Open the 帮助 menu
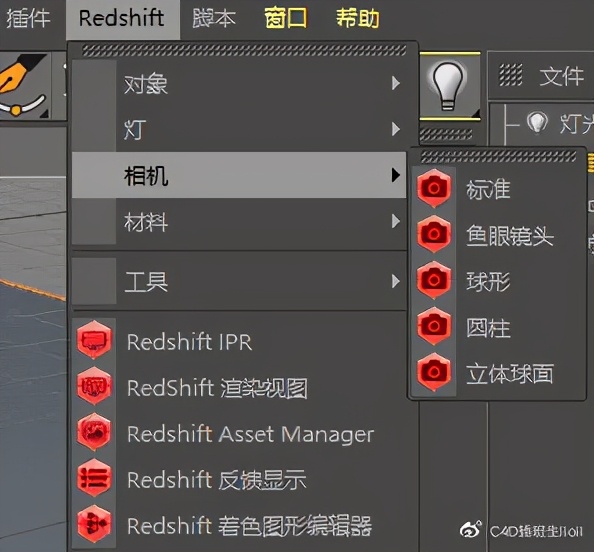Image resolution: width=594 pixels, height=552 pixels. [358, 18]
